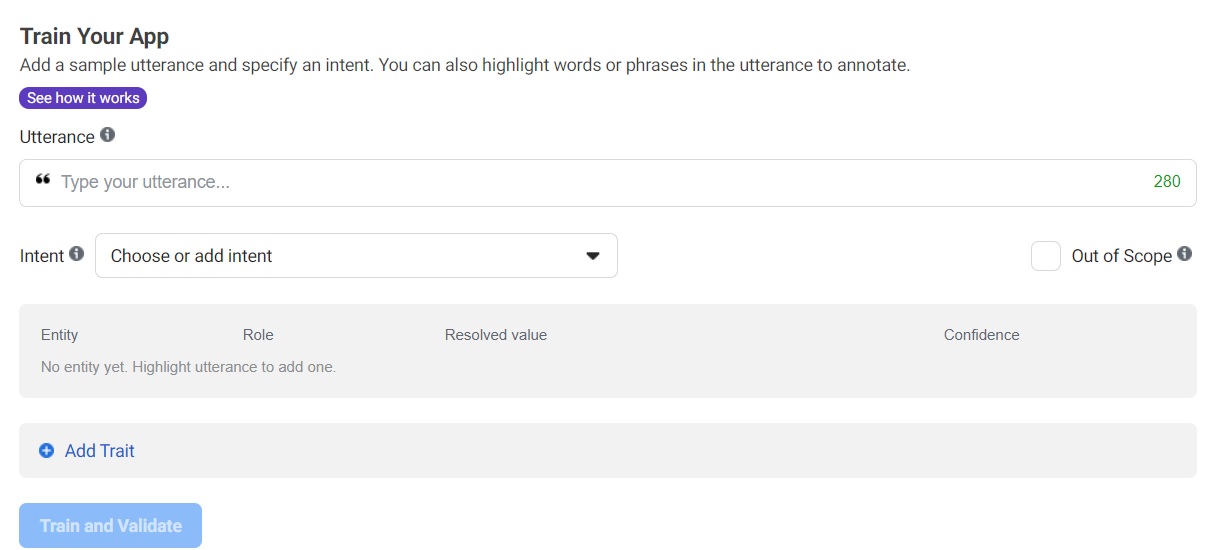This screenshot has height=550, width=1213.
Task: Click the Role column header
Action: (258, 335)
